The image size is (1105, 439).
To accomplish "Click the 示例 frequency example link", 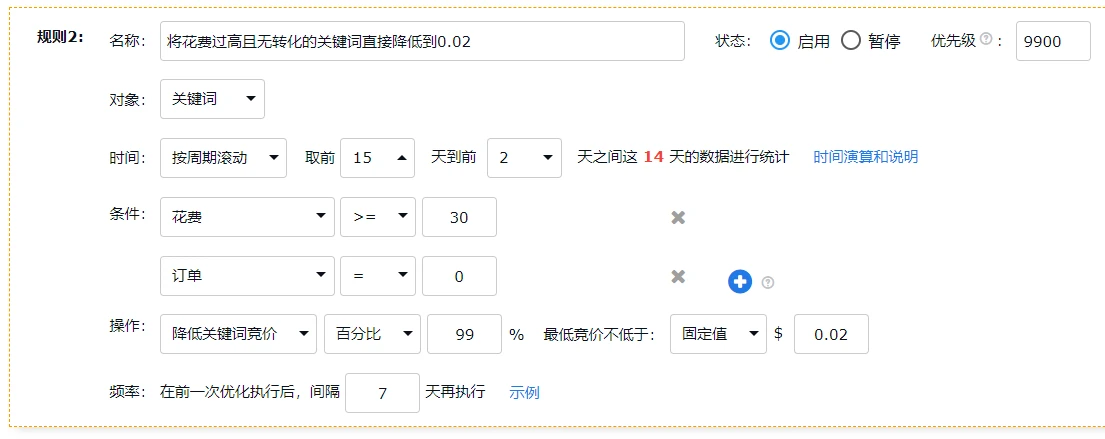I will (524, 392).
